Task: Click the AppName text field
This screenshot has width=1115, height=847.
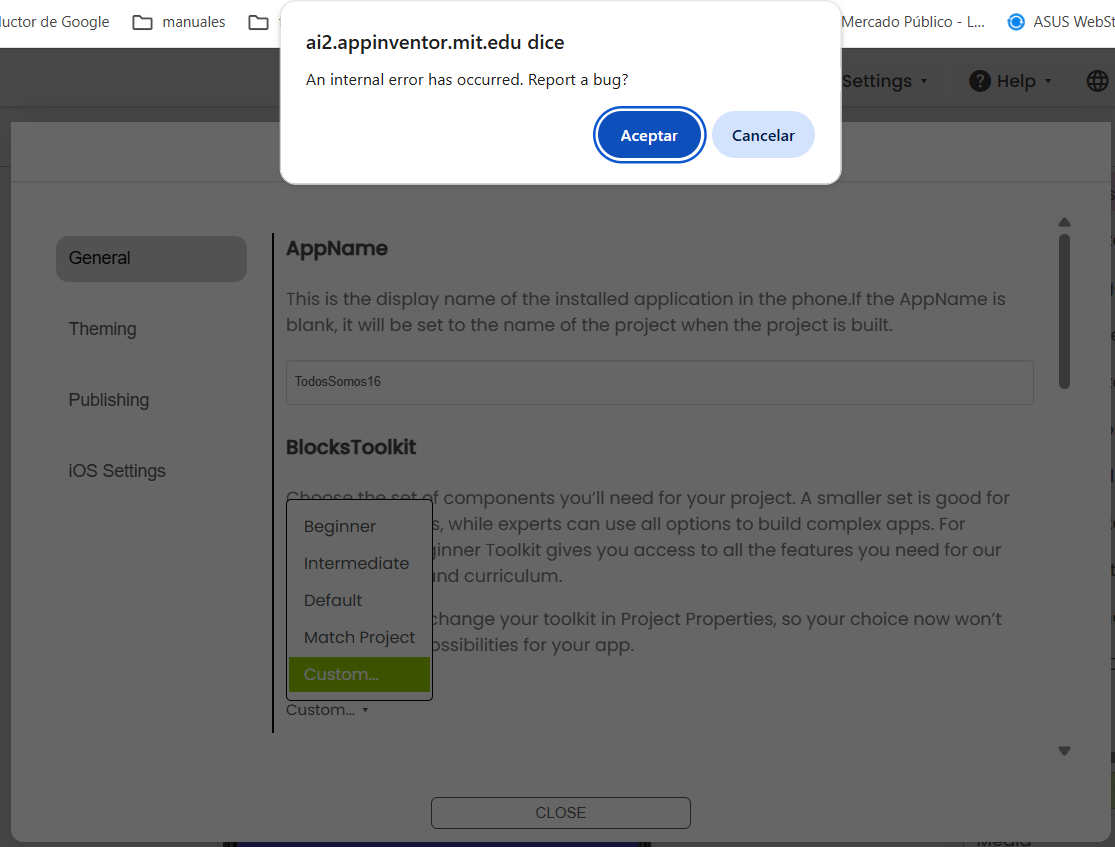Action: [659, 382]
